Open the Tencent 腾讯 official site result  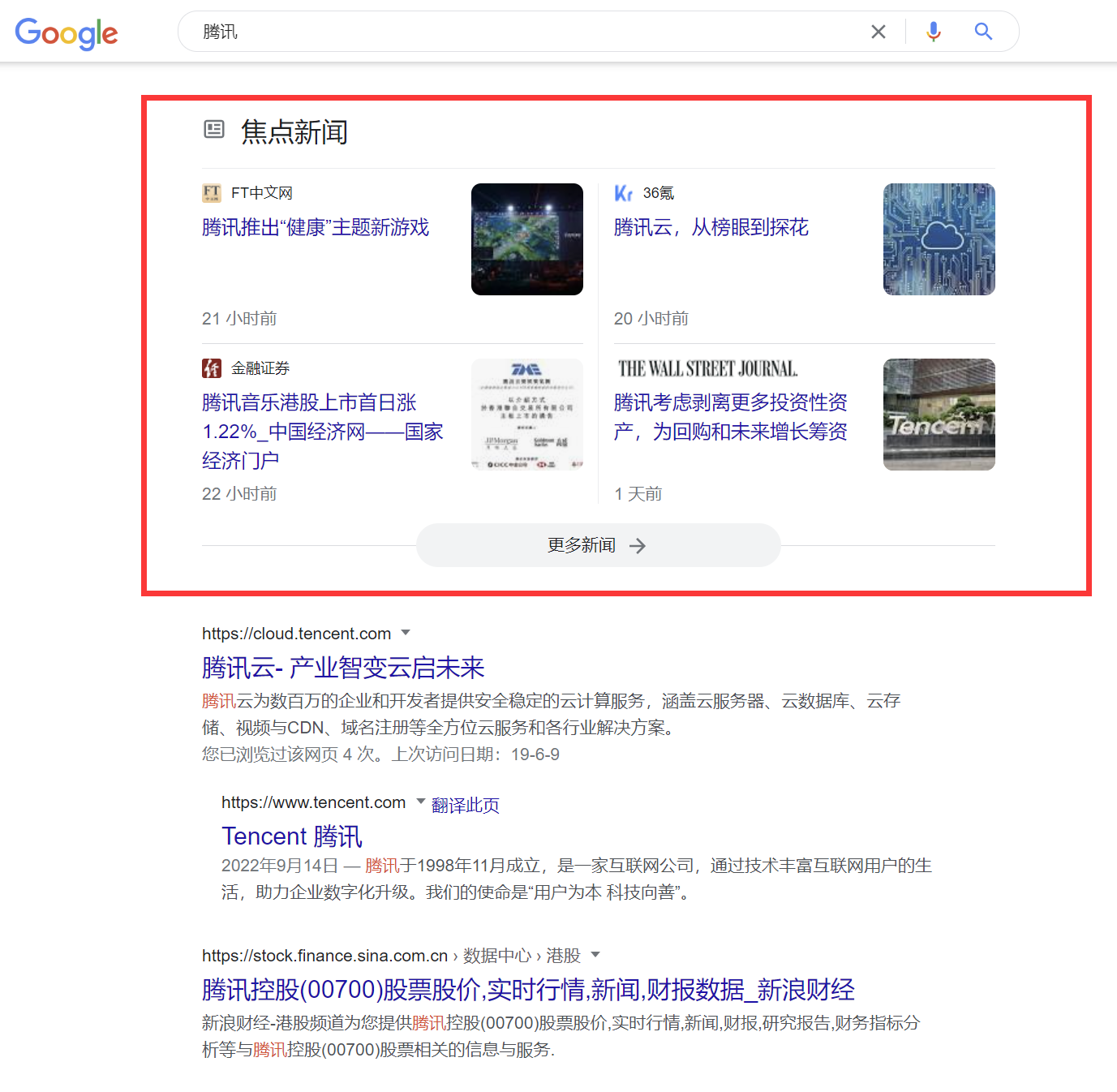[x=291, y=836]
